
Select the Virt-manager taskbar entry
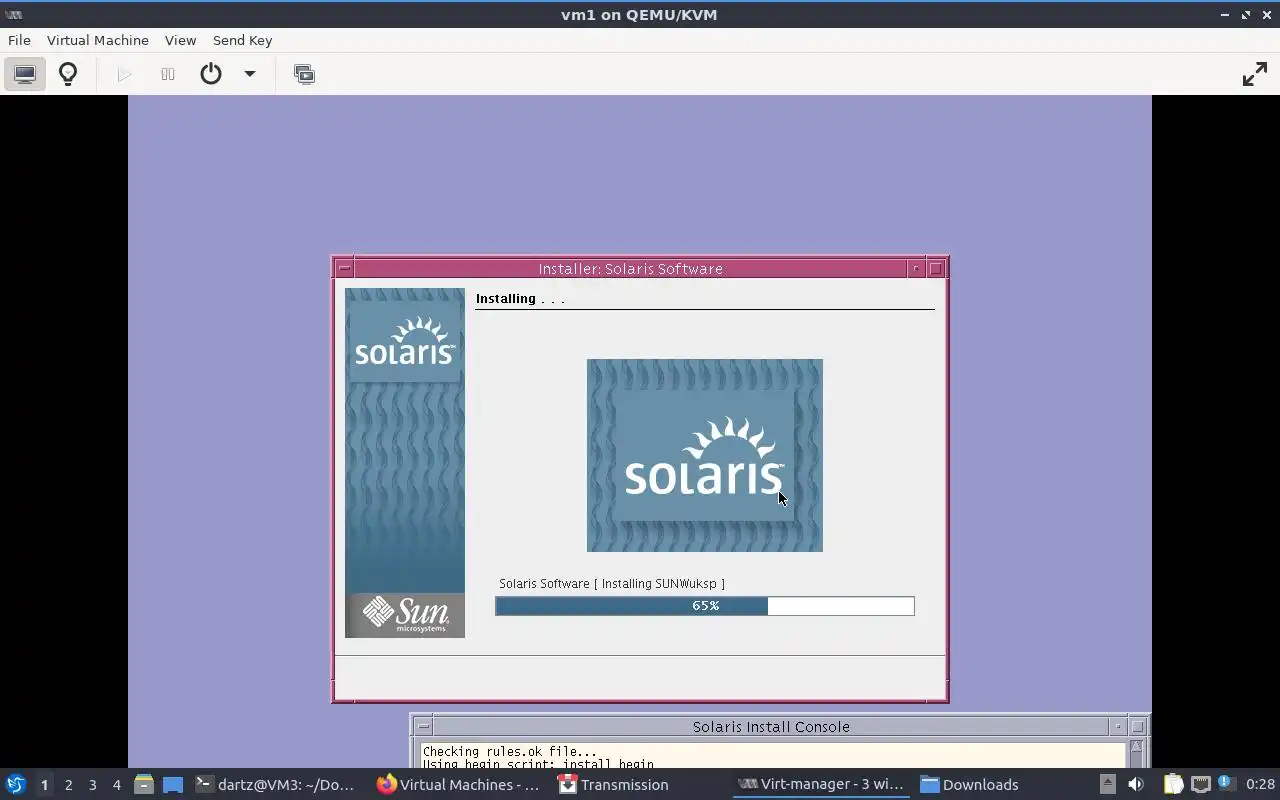click(x=820, y=784)
